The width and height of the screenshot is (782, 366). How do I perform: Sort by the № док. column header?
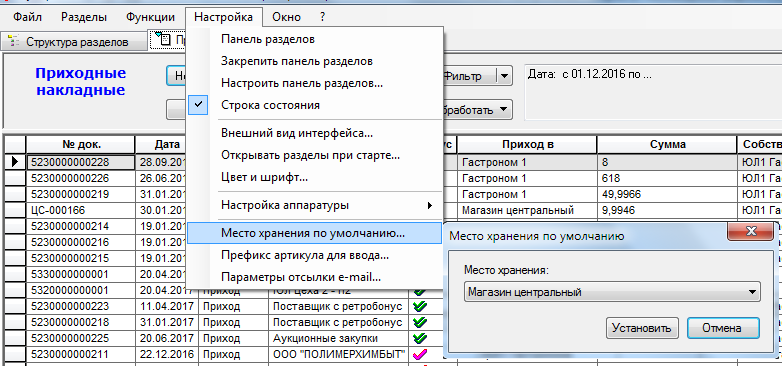81,145
